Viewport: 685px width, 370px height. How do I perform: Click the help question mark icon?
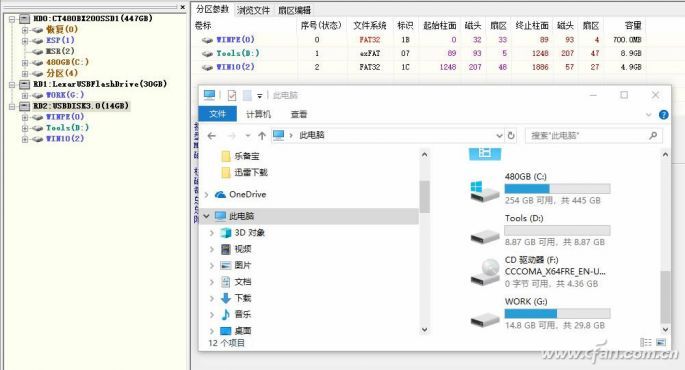(663, 114)
